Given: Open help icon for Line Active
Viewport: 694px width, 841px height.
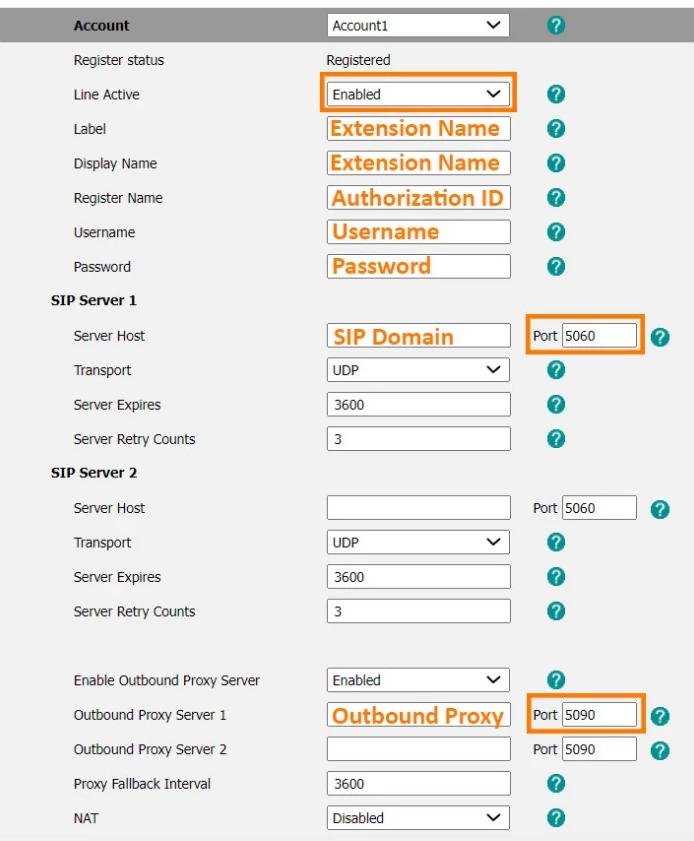Looking at the screenshot, I should pos(556,94).
